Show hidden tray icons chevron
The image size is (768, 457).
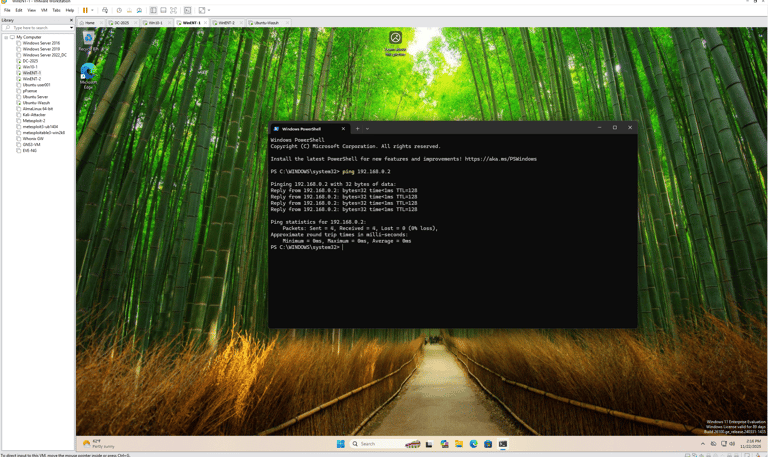(703, 444)
